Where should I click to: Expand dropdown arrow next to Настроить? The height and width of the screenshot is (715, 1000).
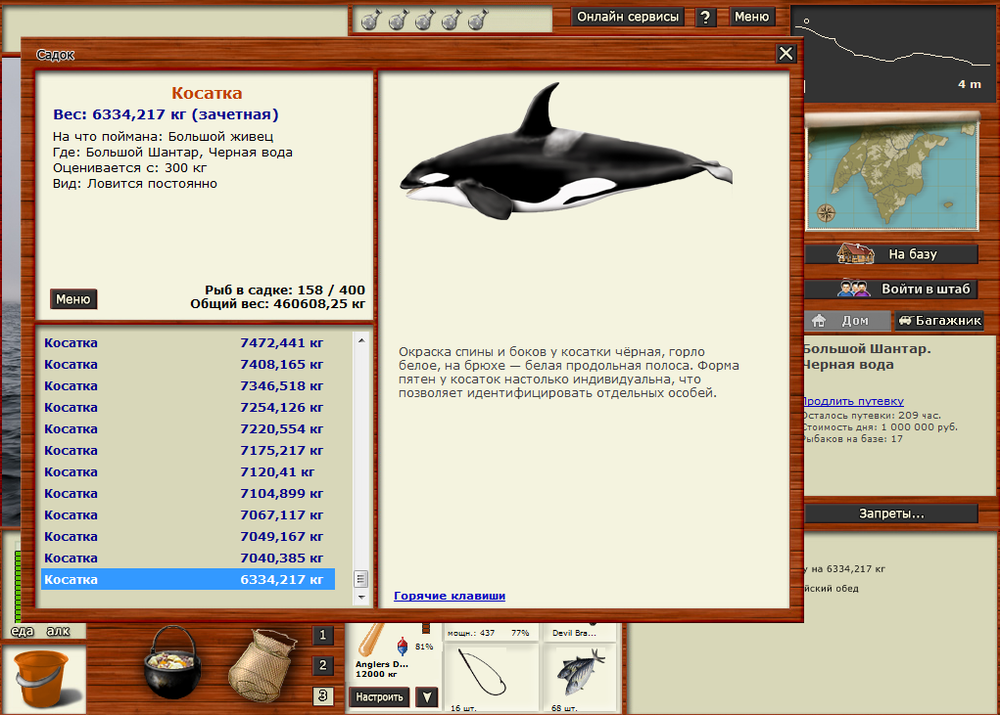(x=427, y=697)
